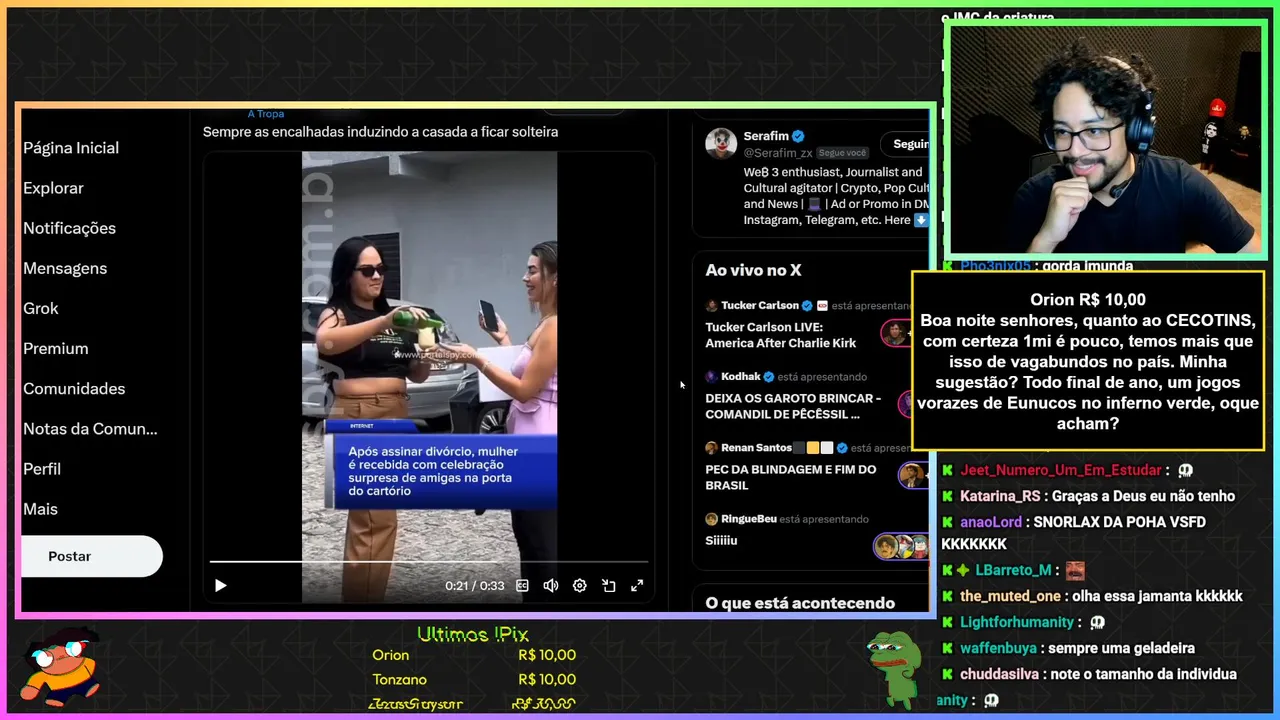Click the post text Sempre as encalhadas

[380, 131]
